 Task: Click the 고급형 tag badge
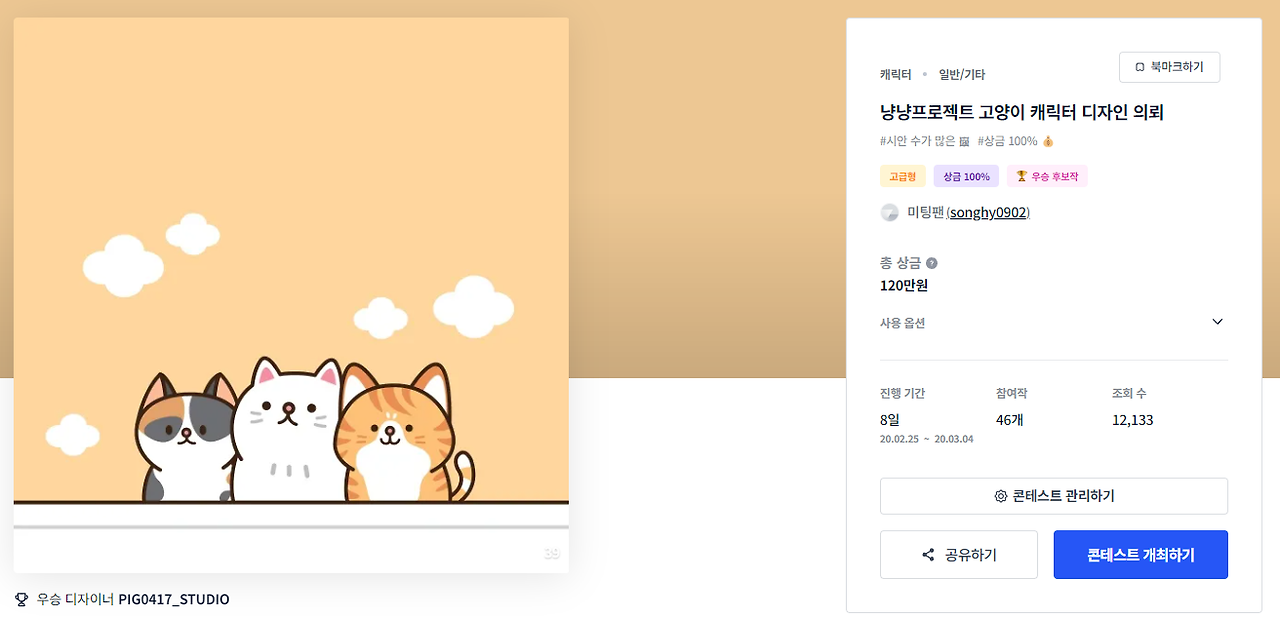(x=903, y=176)
